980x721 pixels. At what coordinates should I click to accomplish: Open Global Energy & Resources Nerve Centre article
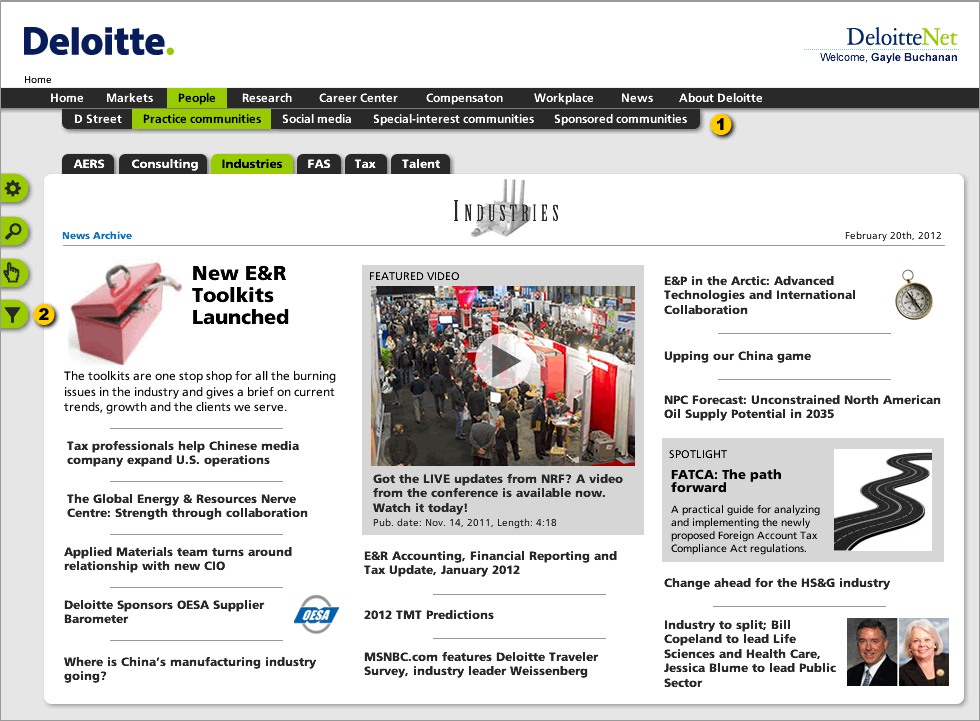[187, 506]
